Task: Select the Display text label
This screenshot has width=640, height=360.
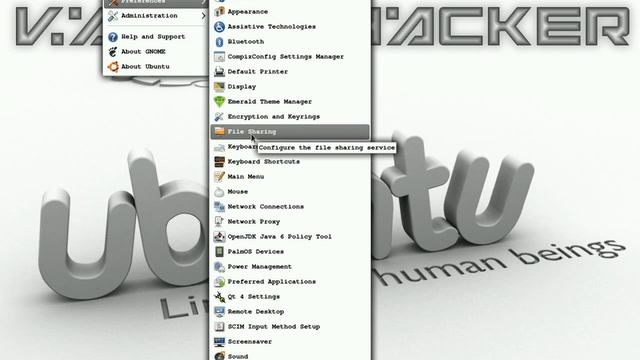Action: pos(242,87)
